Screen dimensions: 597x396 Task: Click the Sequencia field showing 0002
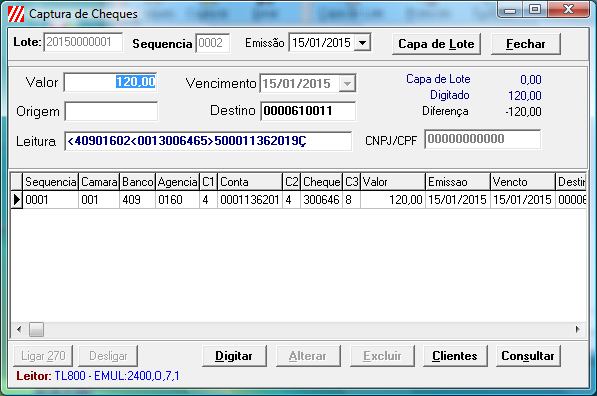point(212,43)
